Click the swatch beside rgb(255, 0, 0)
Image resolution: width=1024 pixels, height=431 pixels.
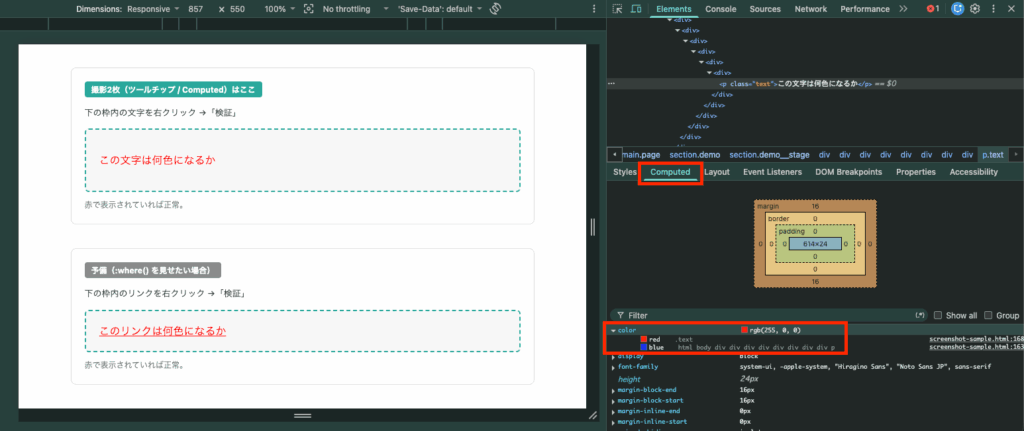pos(744,330)
